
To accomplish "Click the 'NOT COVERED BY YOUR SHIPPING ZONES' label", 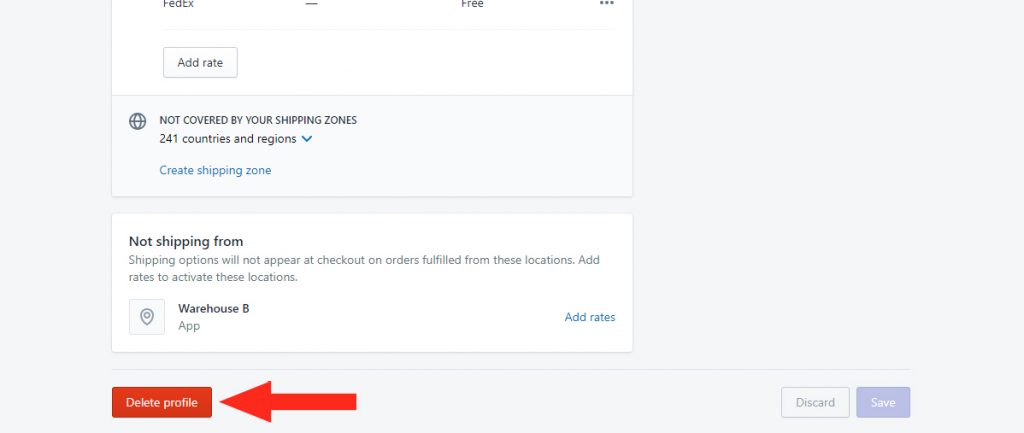I will pyautogui.click(x=258, y=120).
